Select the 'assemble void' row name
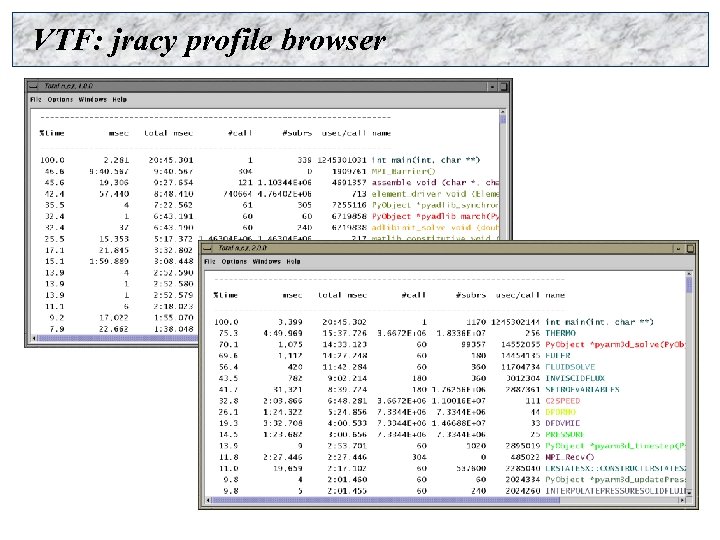The height and width of the screenshot is (540, 720). (x=435, y=182)
